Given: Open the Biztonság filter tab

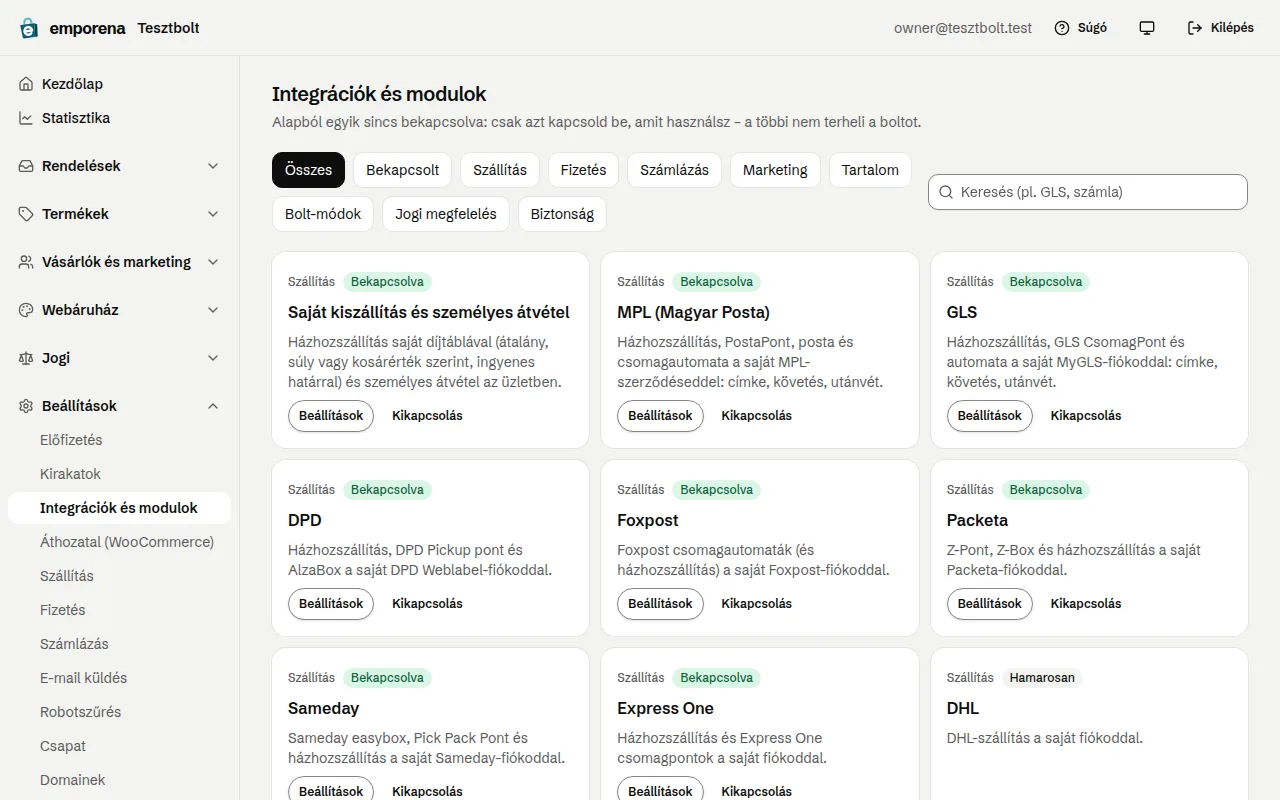Looking at the screenshot, I should click(562, 214).
